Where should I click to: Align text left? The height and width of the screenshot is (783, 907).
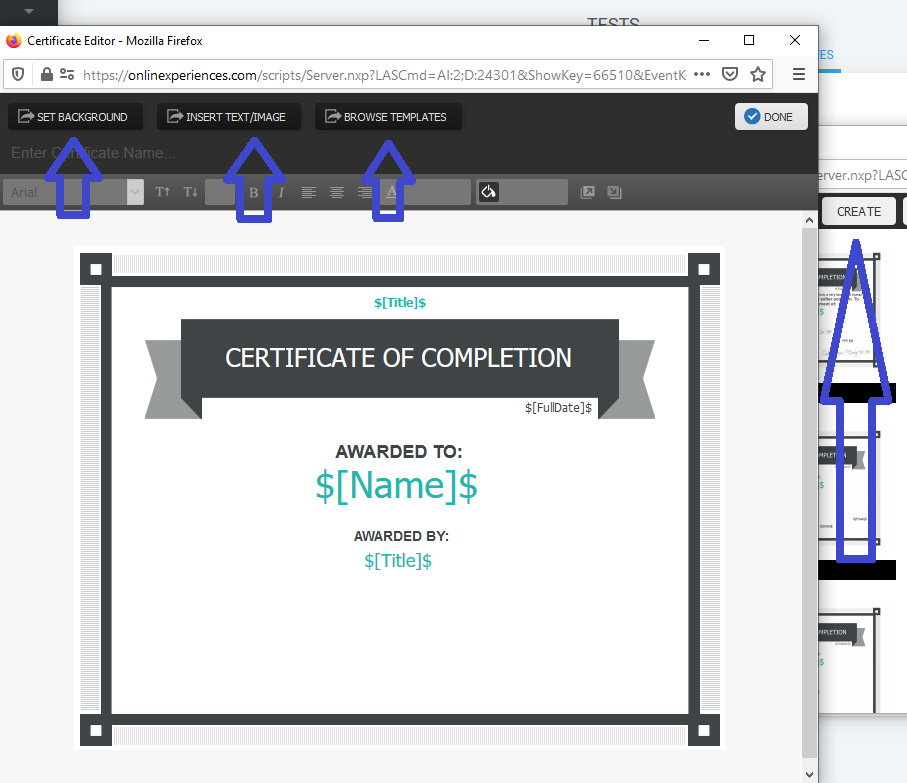[309, 193]
